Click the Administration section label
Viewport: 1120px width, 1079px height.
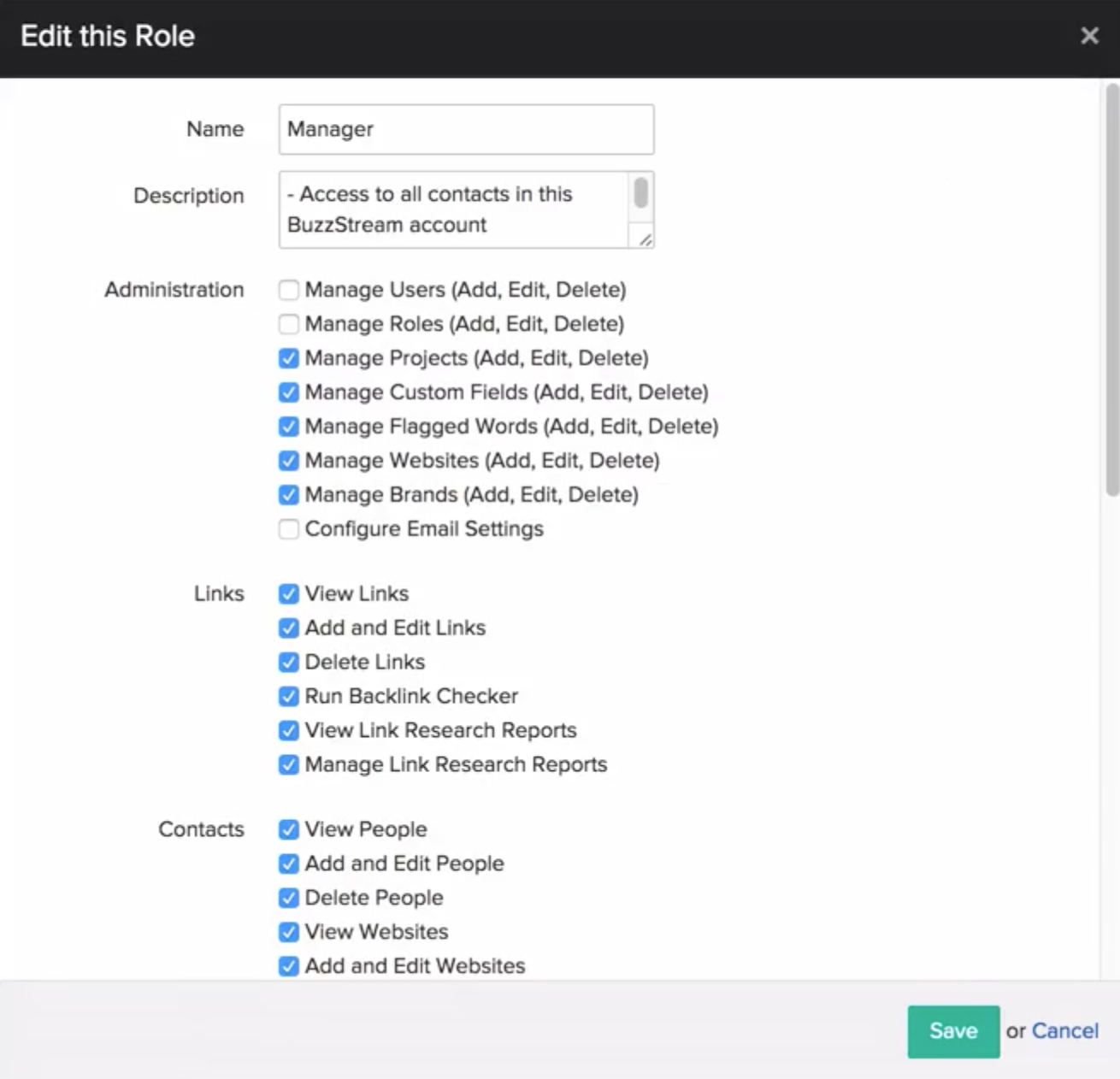[174, 290]
